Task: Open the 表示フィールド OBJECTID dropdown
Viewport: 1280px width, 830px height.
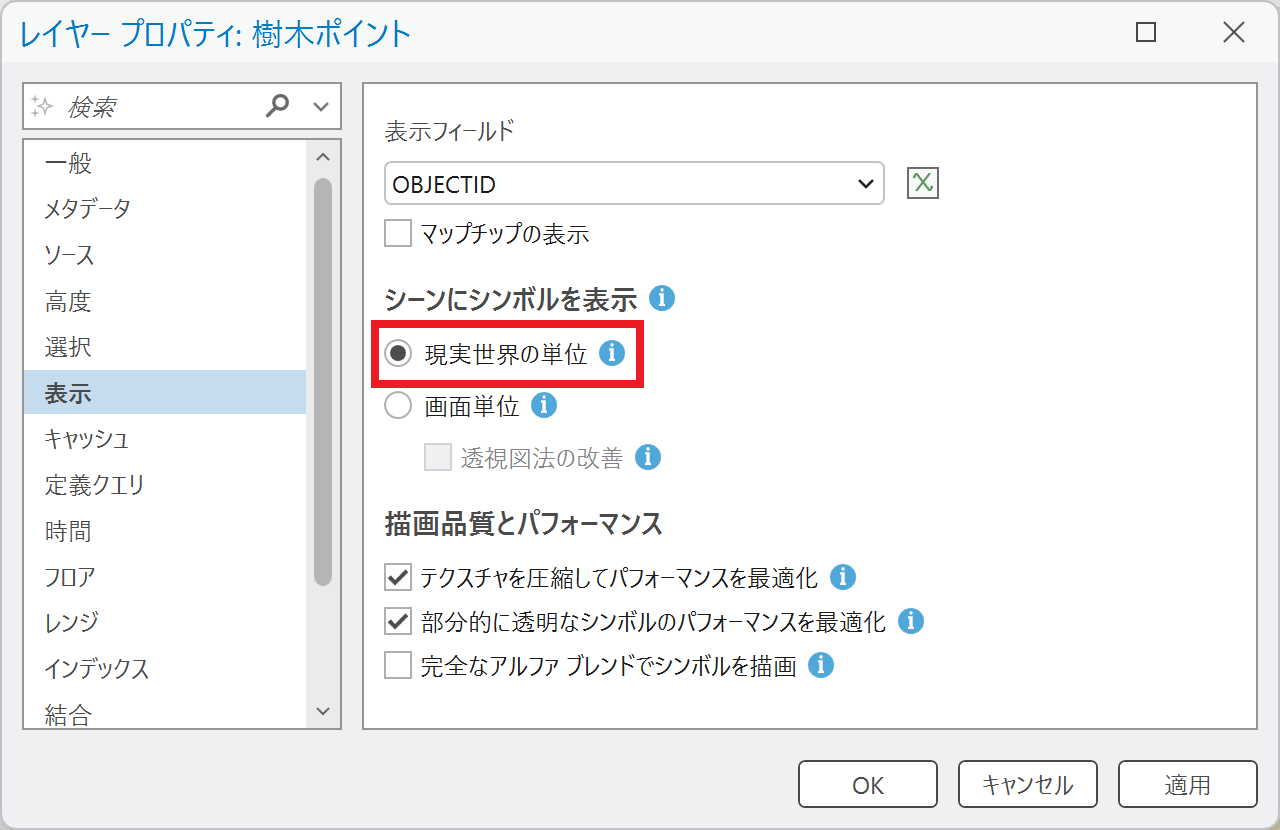Action: click(x=634, y=184)
